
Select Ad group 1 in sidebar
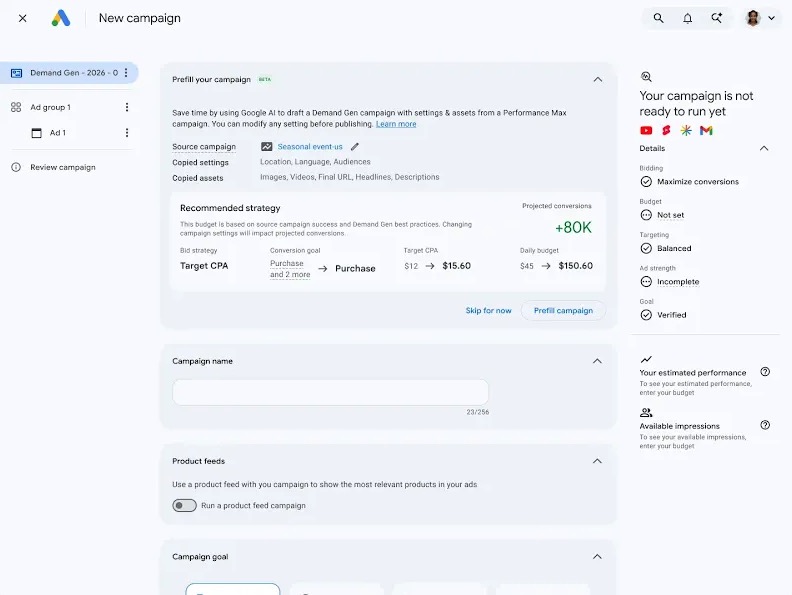pos(51,107)
